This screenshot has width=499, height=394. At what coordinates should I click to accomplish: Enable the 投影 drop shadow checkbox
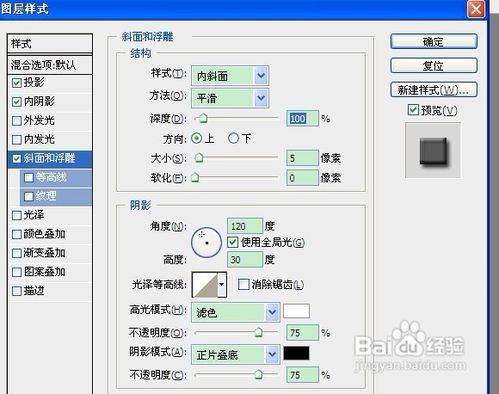point(17,83)
